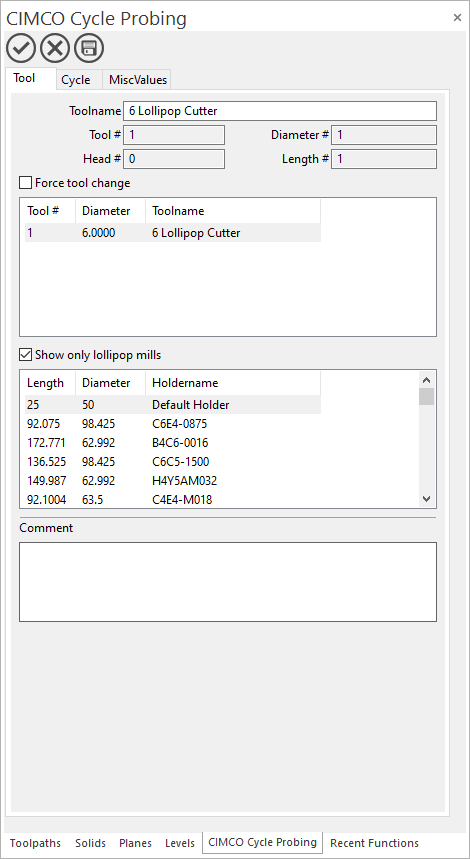The height and width of the screenshot is (859, 470).
Task: Click holder list scroll up arrow
Action: pos(427,380)
